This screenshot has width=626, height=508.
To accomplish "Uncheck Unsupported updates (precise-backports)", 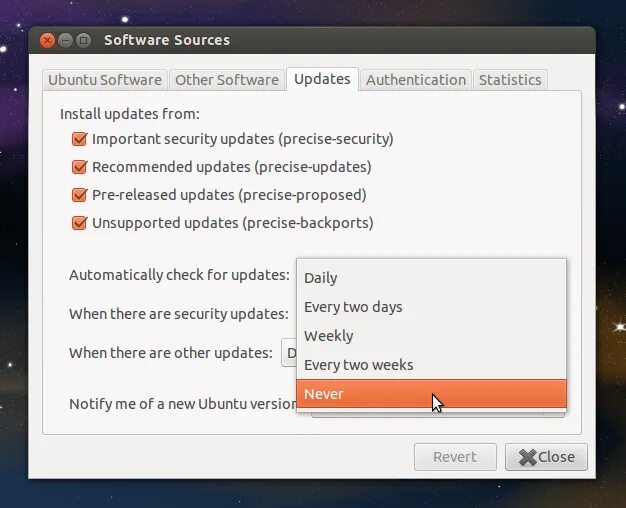I will [79, 223].
